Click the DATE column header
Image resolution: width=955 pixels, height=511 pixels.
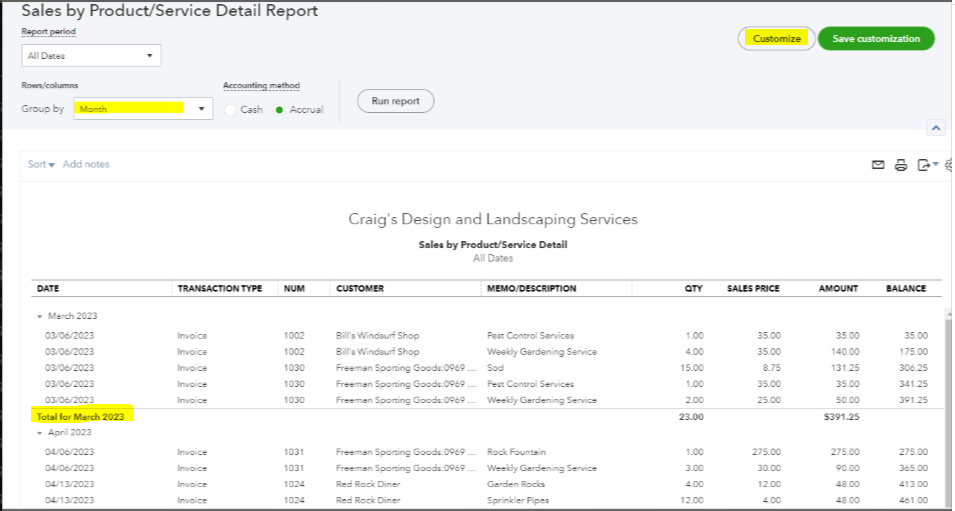(48, 289)
